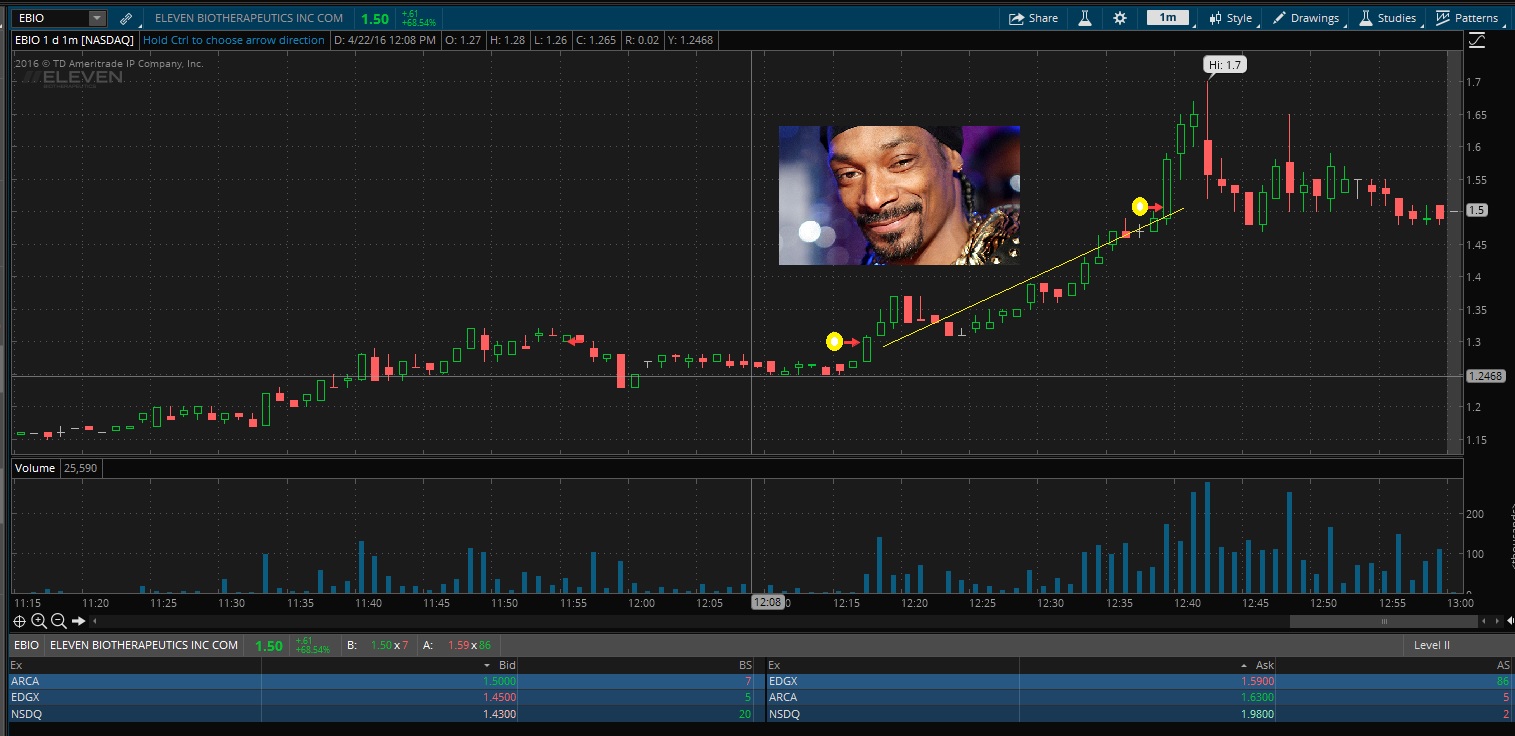
Task: Click the A: 1.59 x 86 ask quote
Action: pos(458,645)
